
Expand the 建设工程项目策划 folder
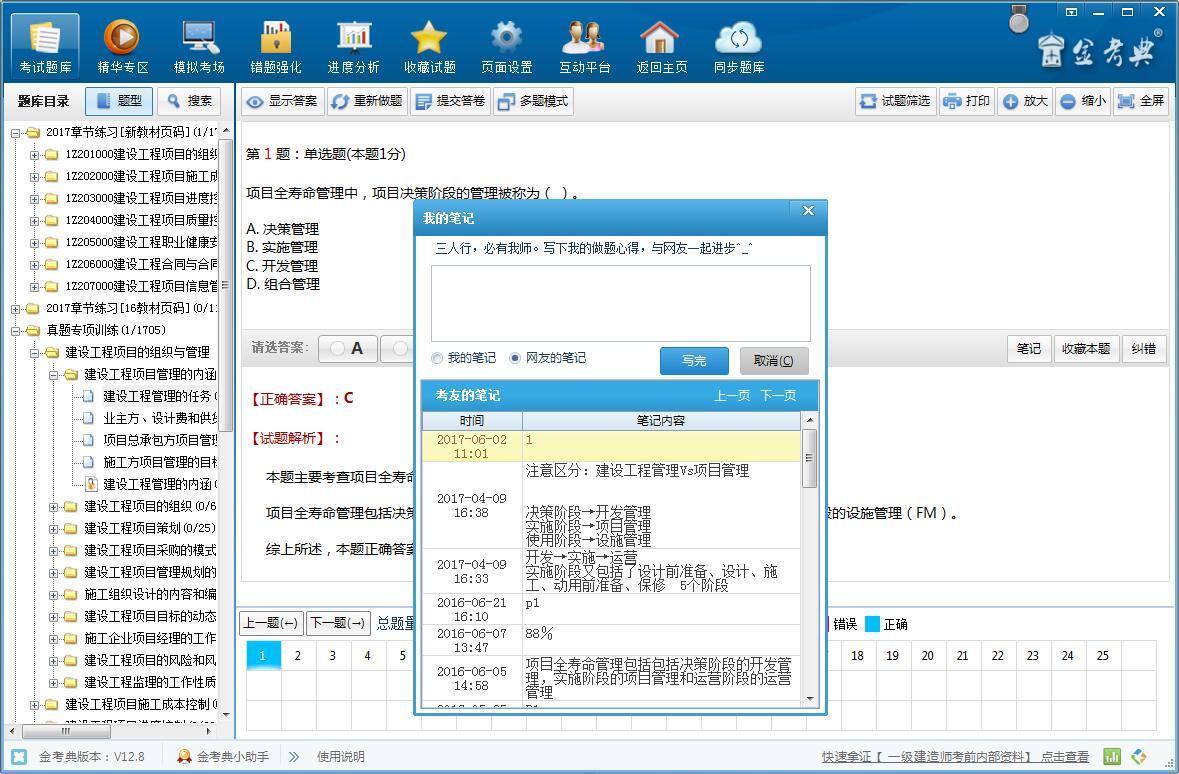54,528
